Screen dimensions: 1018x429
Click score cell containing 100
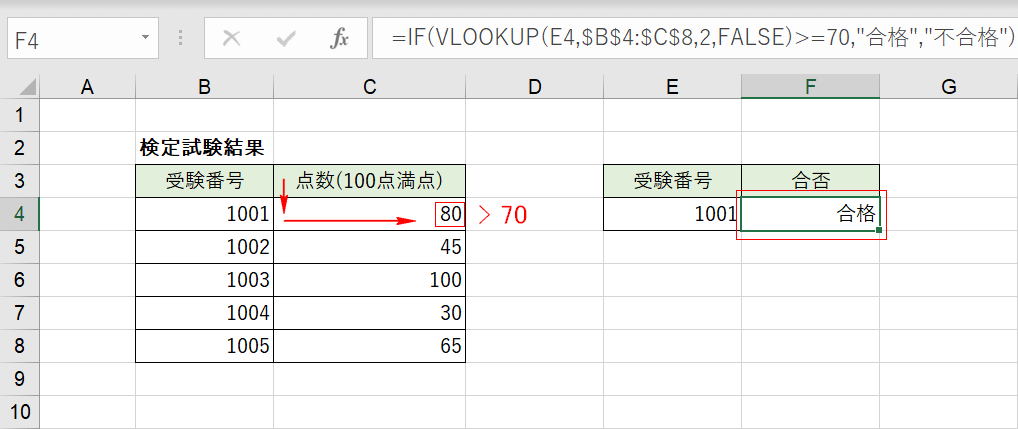(x=369, y=280)
